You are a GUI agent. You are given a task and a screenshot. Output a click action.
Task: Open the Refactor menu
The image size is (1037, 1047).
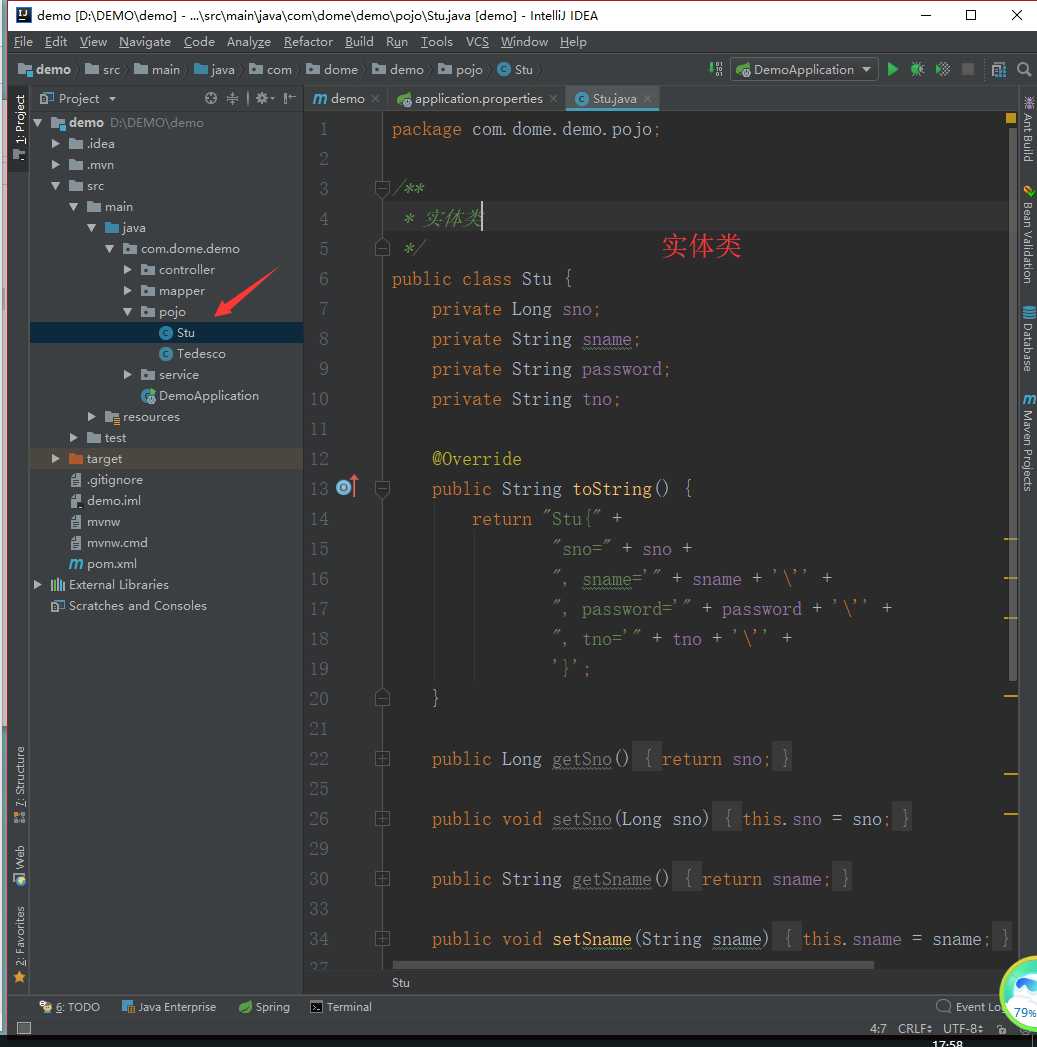coord(308,41)
